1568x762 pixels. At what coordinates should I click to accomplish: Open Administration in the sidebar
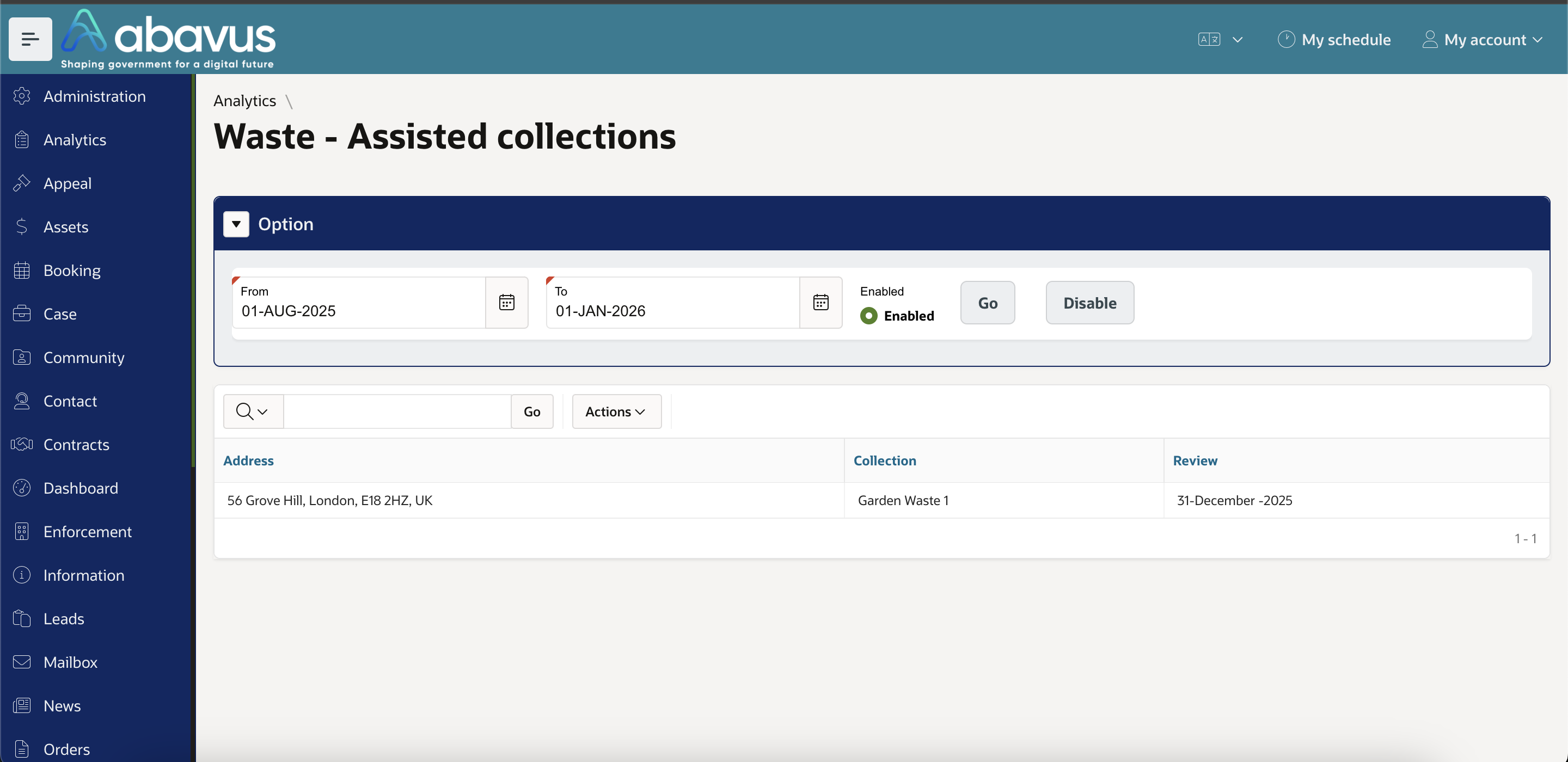pyautogui.click(x=94, y=96)
